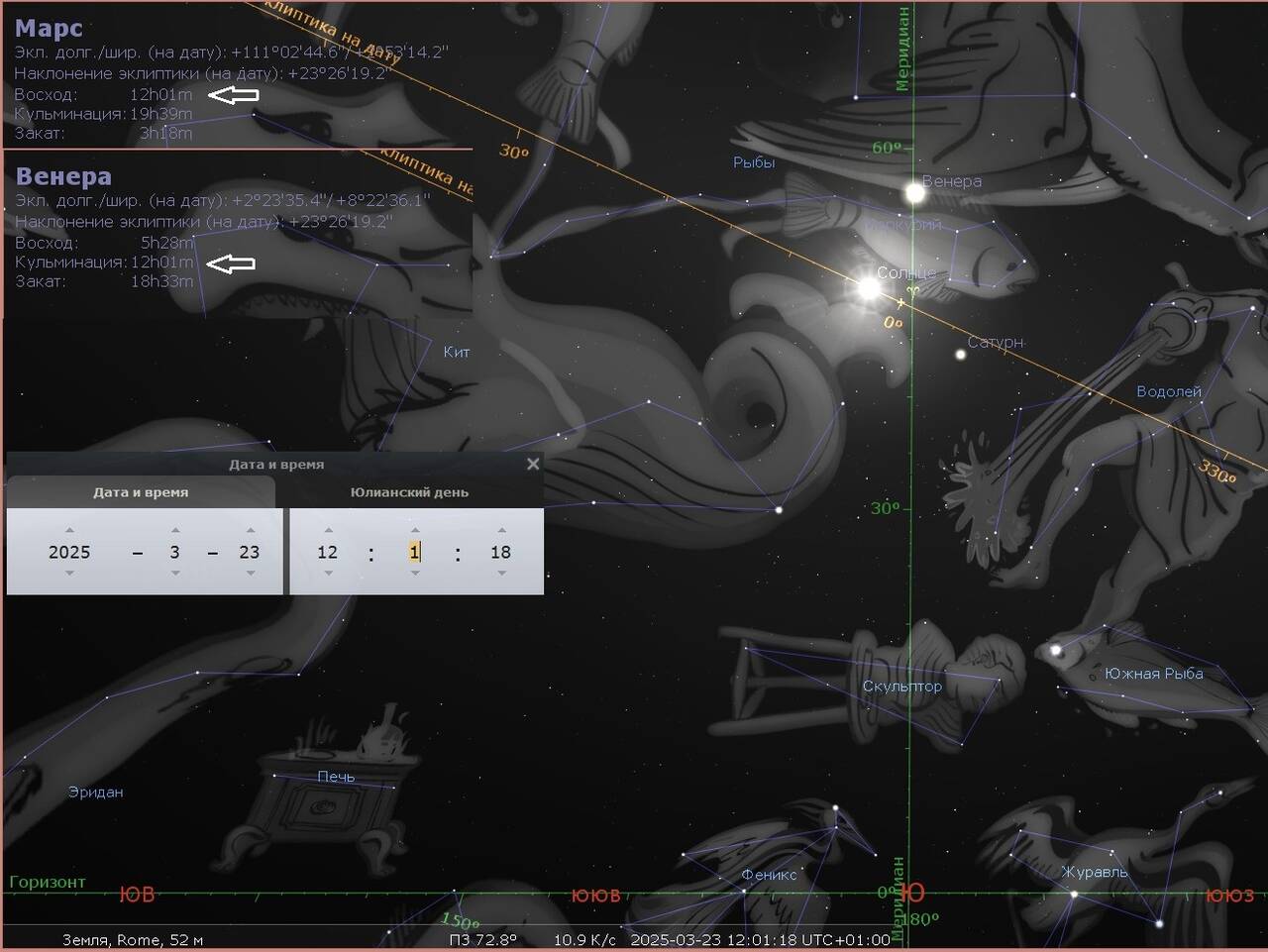The width and height of the screenshot is (1268, 952).
Task: Close the Дата и время dialog
Action: coord(533,464)
